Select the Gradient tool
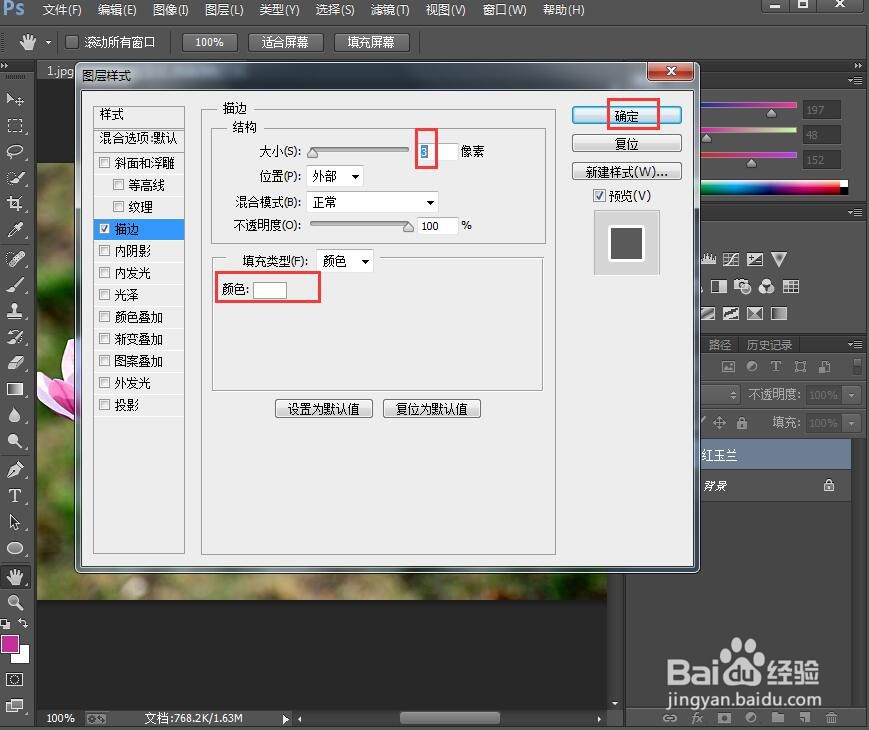This screenshot has width=869, height=730. [15, 389]
